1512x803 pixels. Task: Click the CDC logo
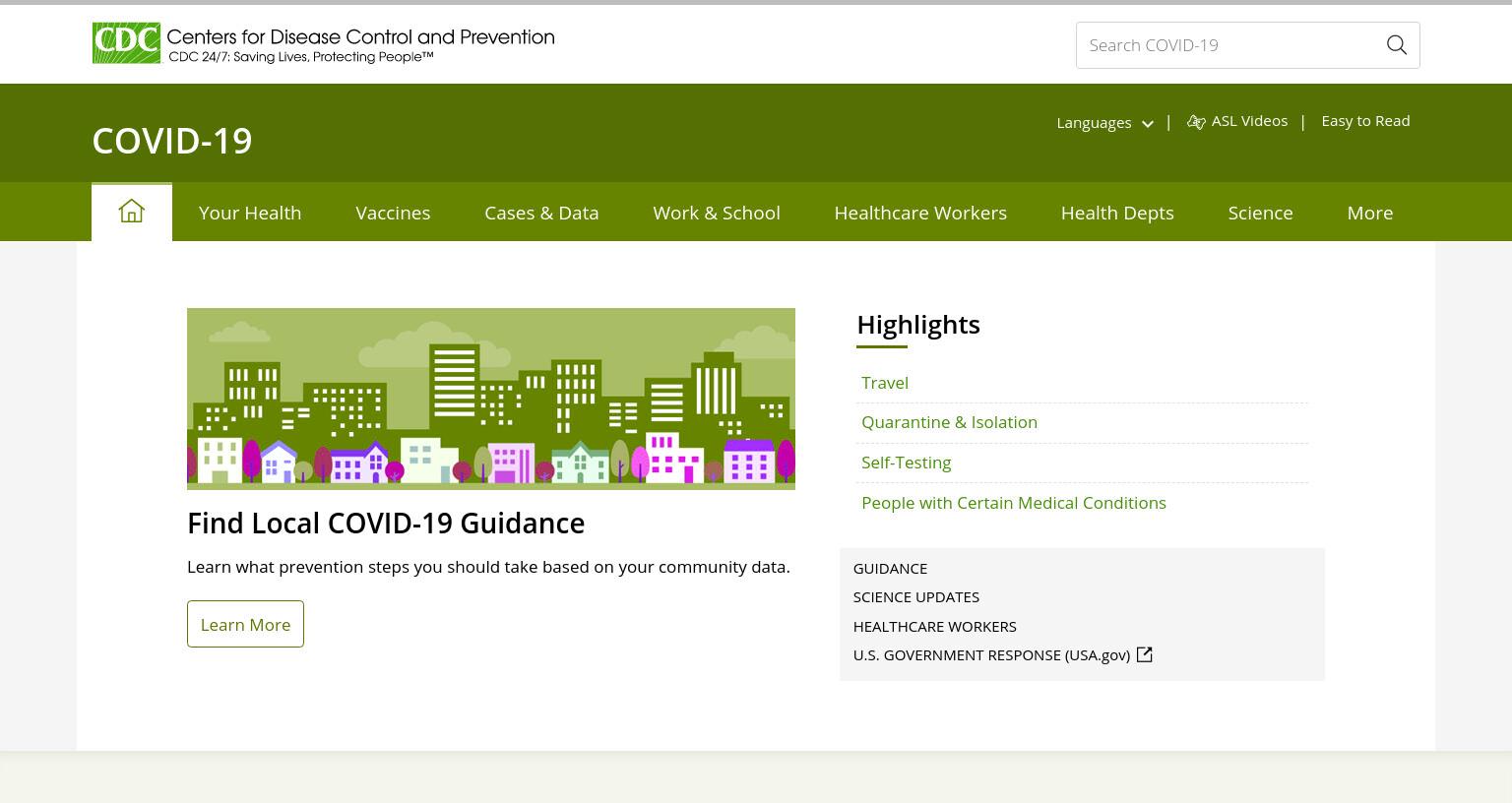click(126, 43)
